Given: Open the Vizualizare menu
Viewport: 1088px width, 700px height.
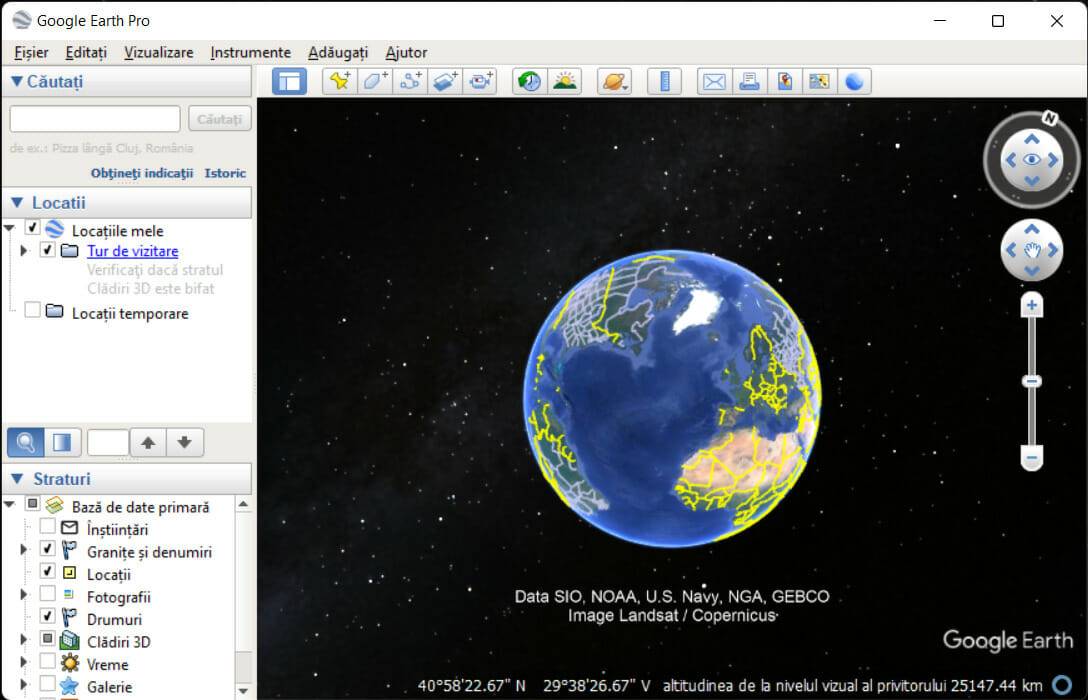Looking at the screenshot, I should (x=158, y=52).
